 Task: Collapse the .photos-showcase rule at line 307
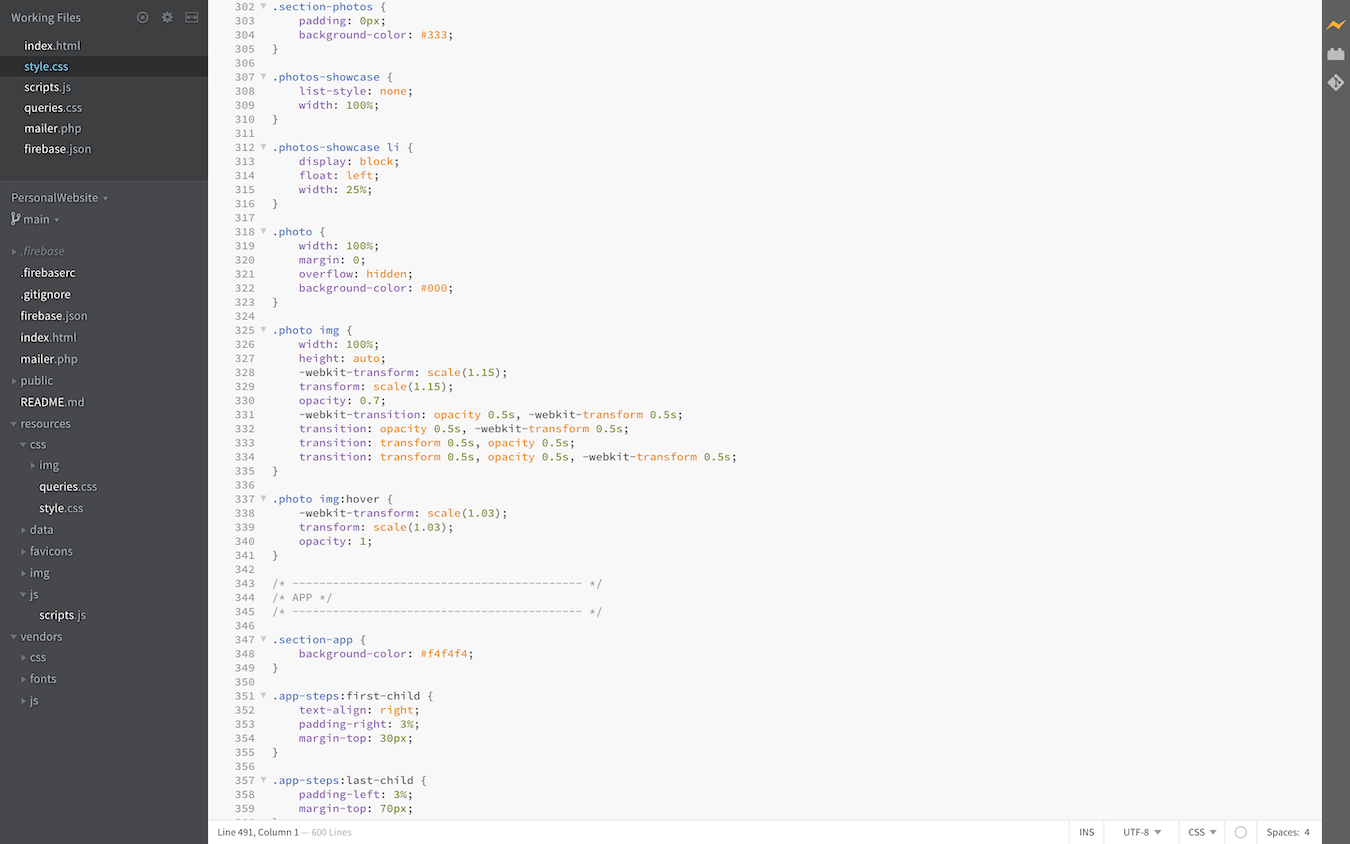click(x=263, y=77)
